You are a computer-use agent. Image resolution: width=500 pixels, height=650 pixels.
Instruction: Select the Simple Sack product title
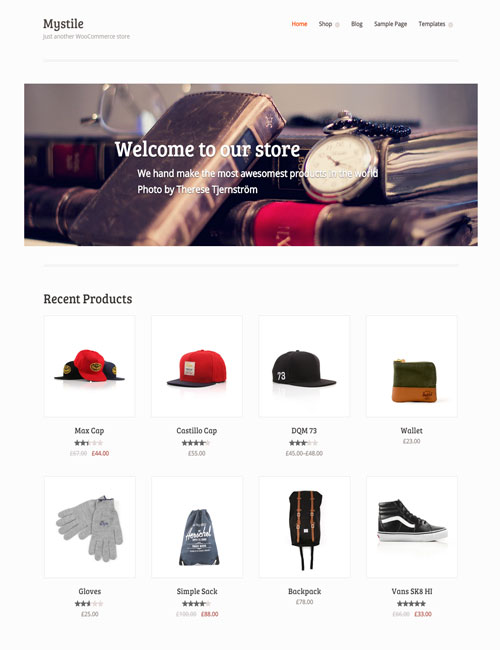pyautogui.click(x=197, y=592)
